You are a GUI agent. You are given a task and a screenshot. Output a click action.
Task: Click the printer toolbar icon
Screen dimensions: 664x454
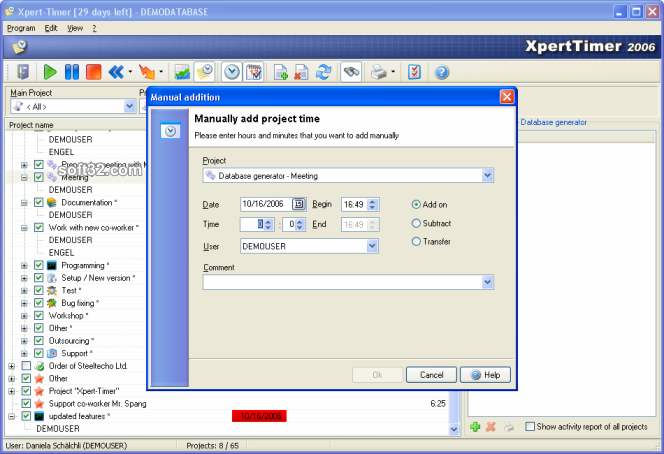coord(379,72)
